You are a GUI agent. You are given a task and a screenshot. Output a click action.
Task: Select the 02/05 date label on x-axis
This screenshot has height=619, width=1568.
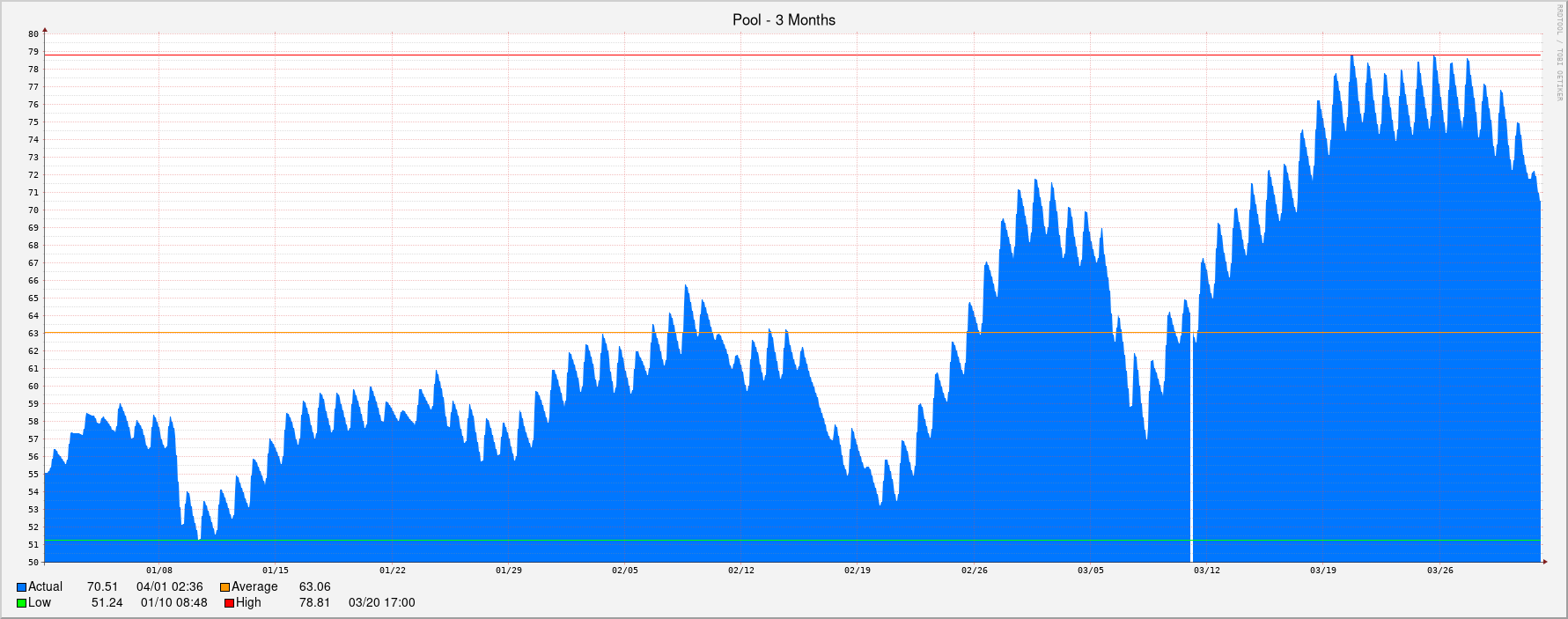[624, 571]
